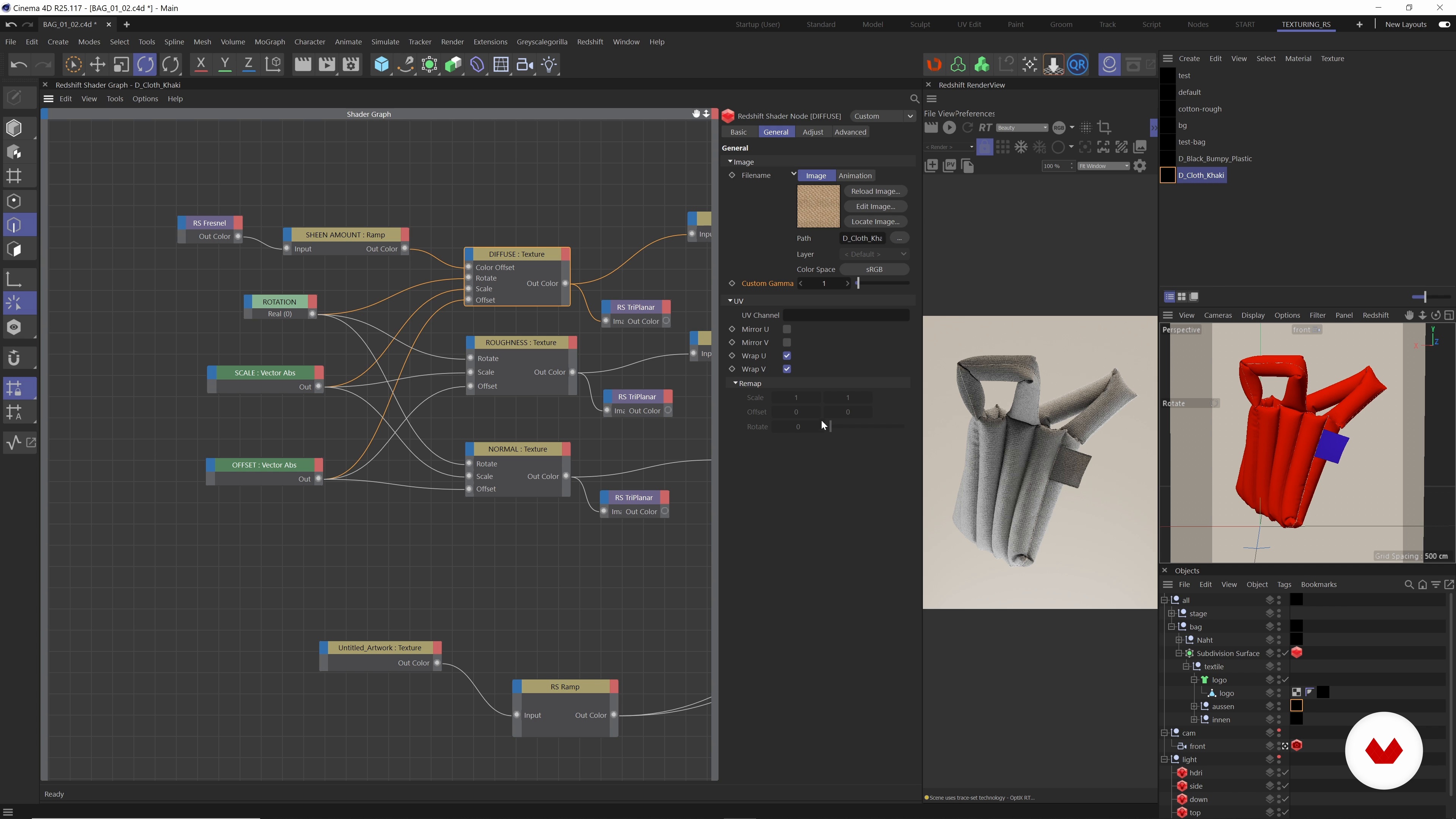Click shader graph search magnifier icon
The height and width of the screenshot is (819, 1456).
[x=915, y=99]
